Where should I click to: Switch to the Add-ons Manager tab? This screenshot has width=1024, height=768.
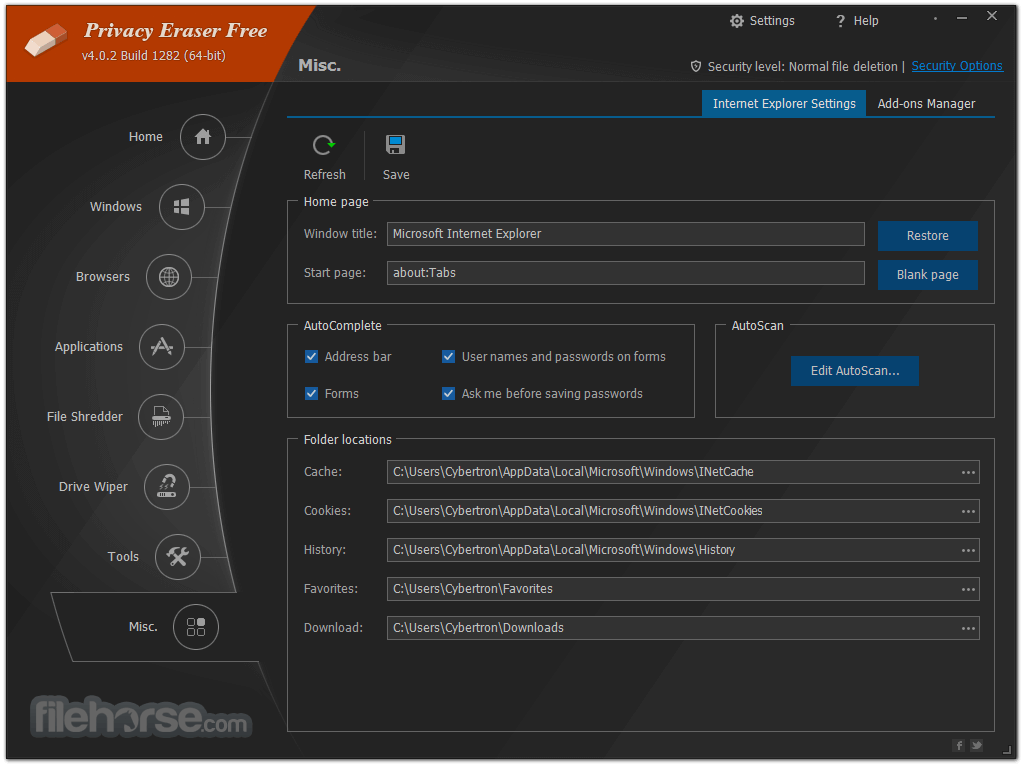coord(926,104)
